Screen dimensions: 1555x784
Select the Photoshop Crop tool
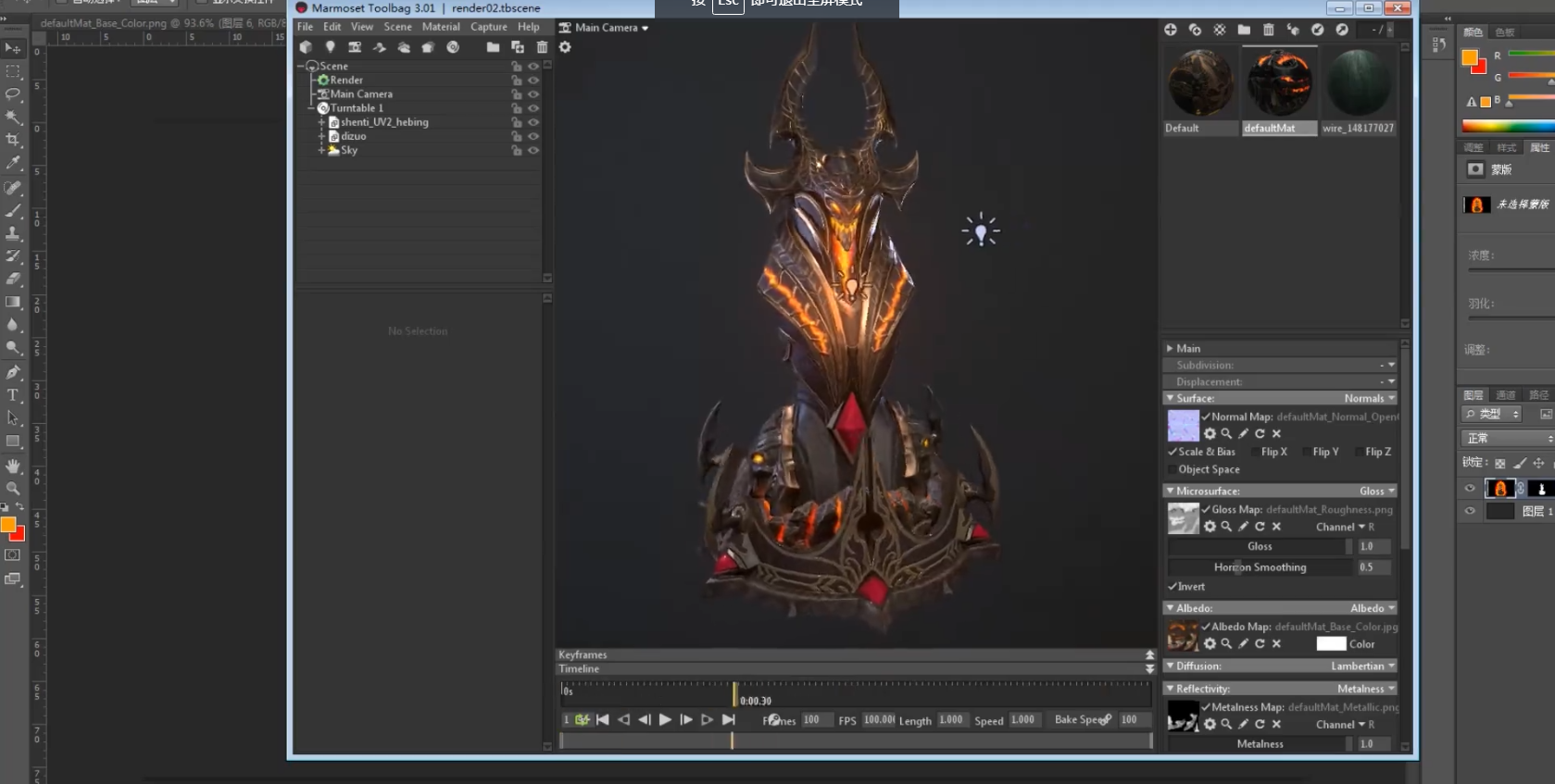click(13, 140)
